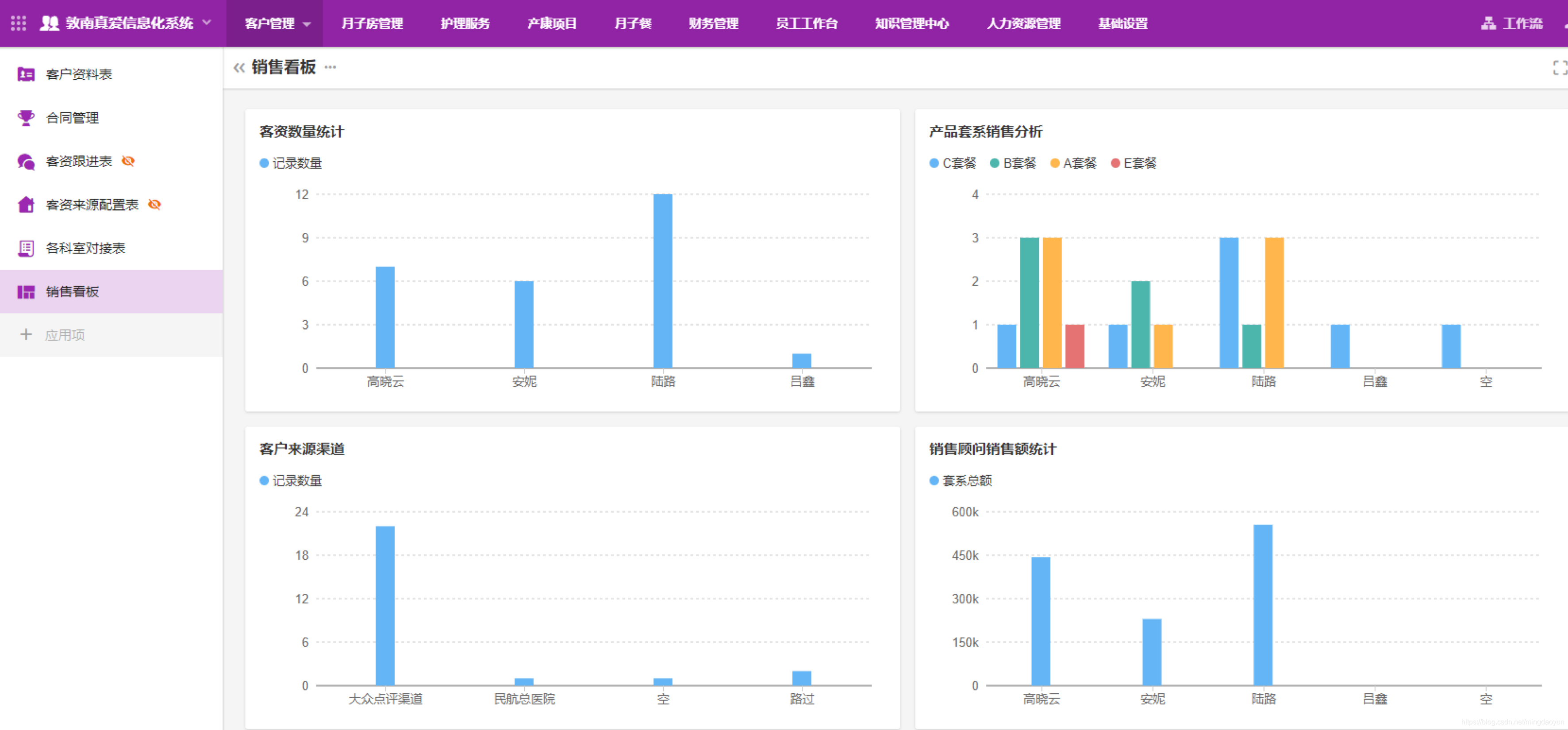Image resolution: width=1568 pixels, height=730 pixels.
Task: Open the 工作流 link in header
Action: click(1522, 23)
